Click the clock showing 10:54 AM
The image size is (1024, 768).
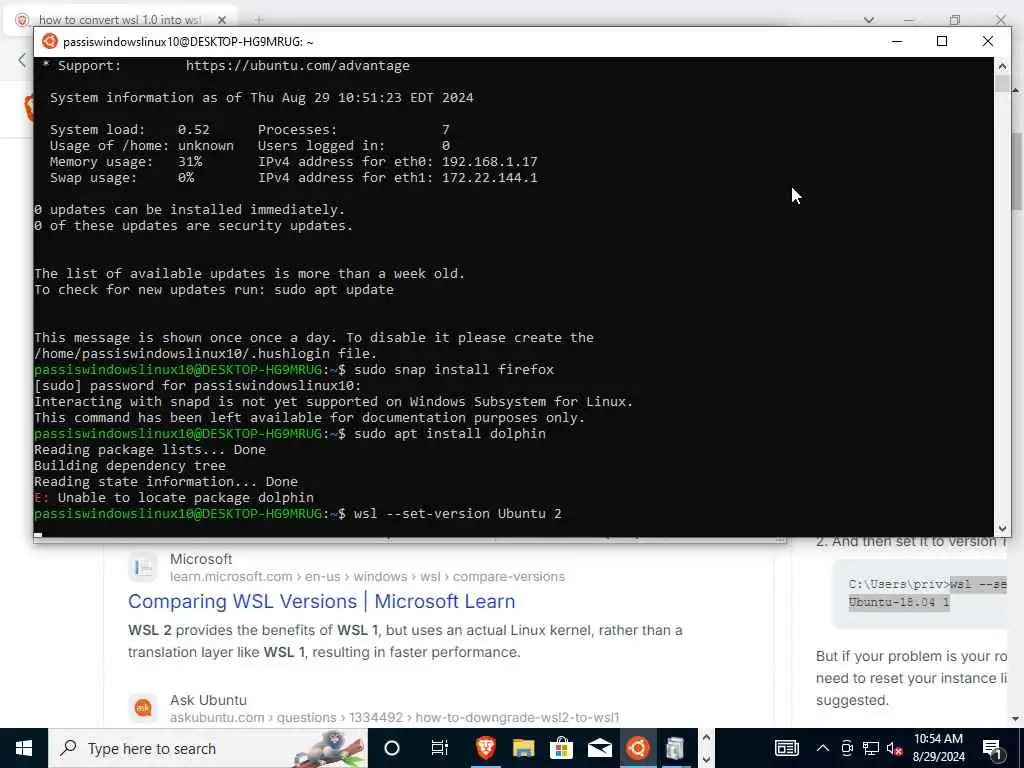tap(938, 748)
